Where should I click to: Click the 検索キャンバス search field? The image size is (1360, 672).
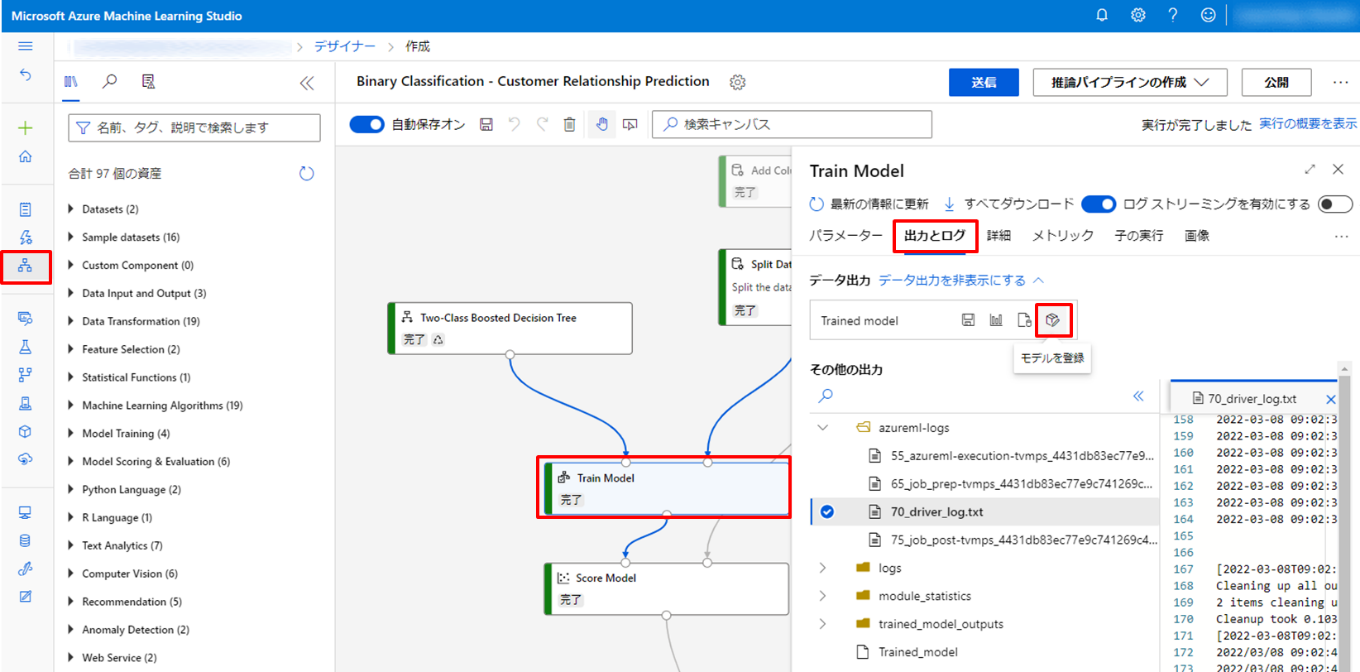click(792, 124)
